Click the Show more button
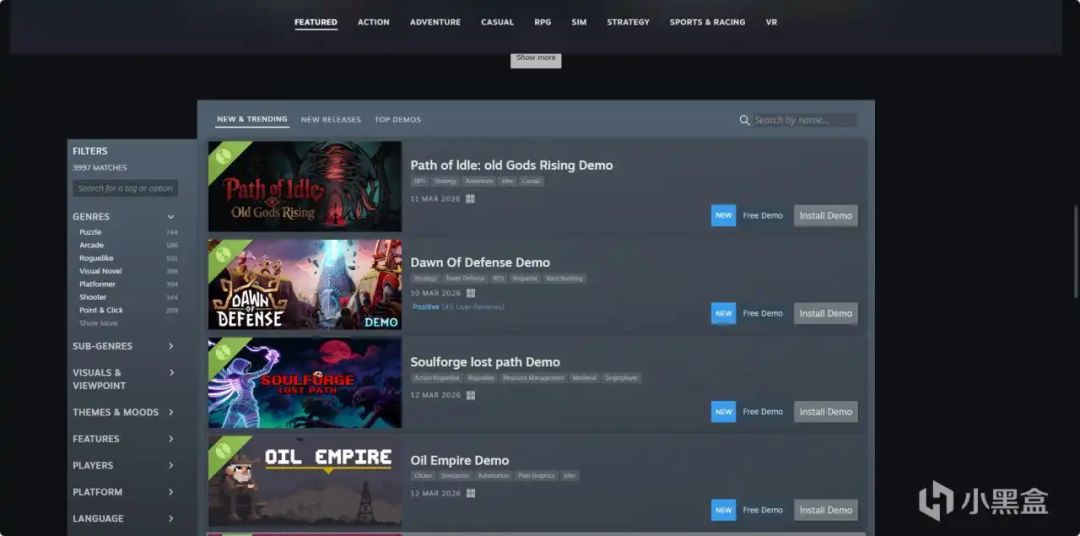Screen dimensions: 1080x536 (x=536, y=59)
